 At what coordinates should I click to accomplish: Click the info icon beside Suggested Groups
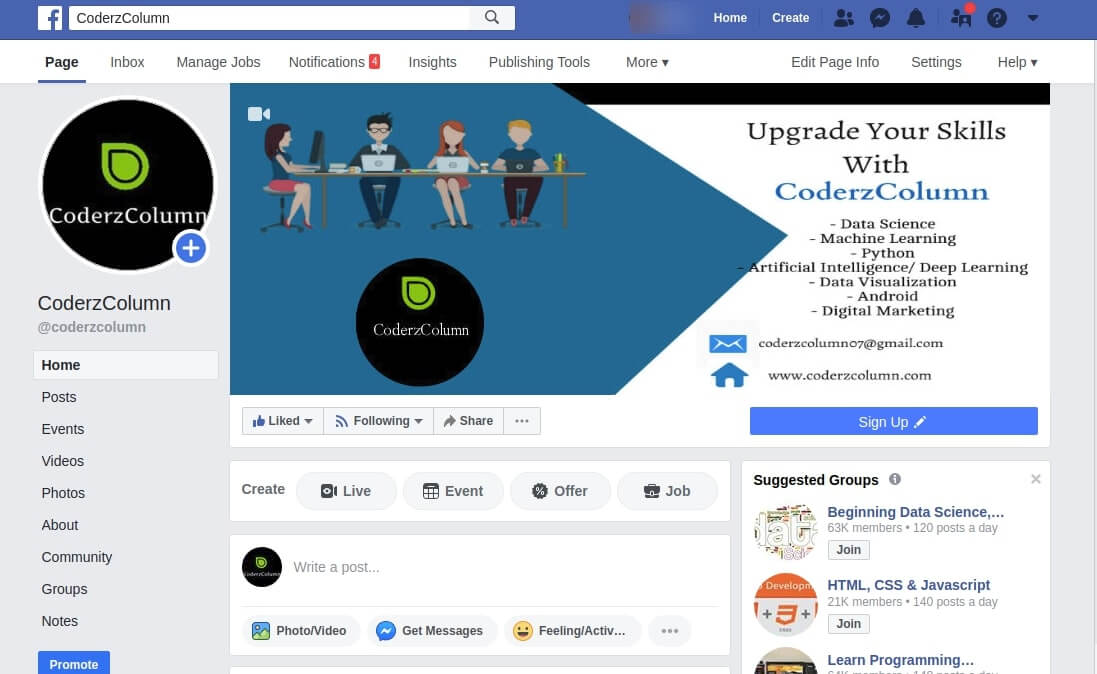pos(895,479)
